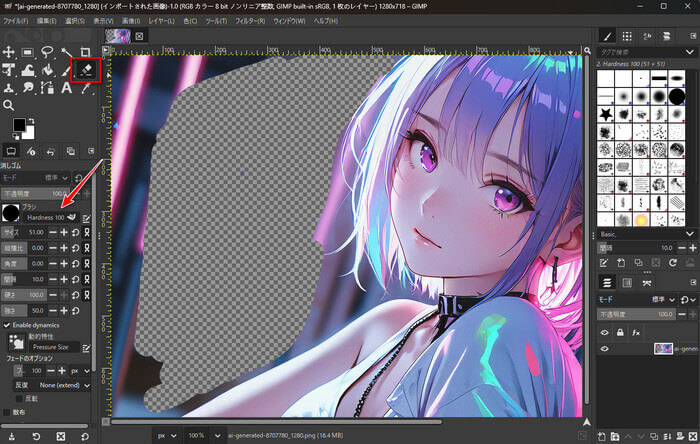
Task: Toggle the 間隔 link-to-brush button
Action: click(x=87, y=279)
